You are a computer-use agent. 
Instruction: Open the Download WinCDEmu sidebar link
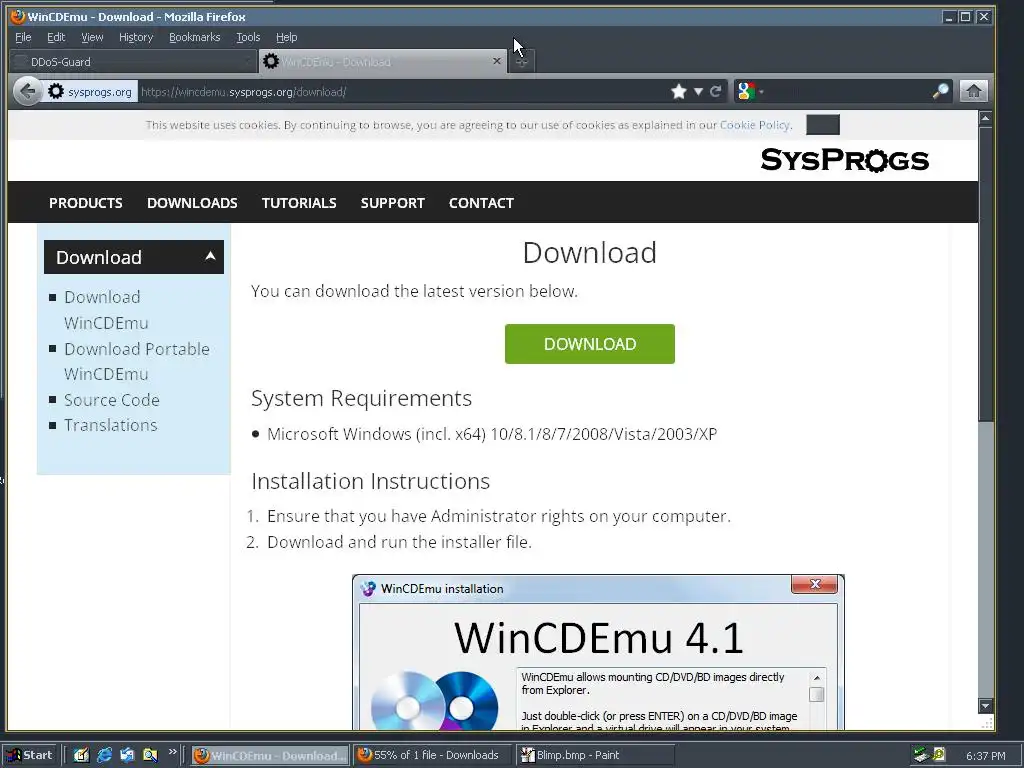106,310
